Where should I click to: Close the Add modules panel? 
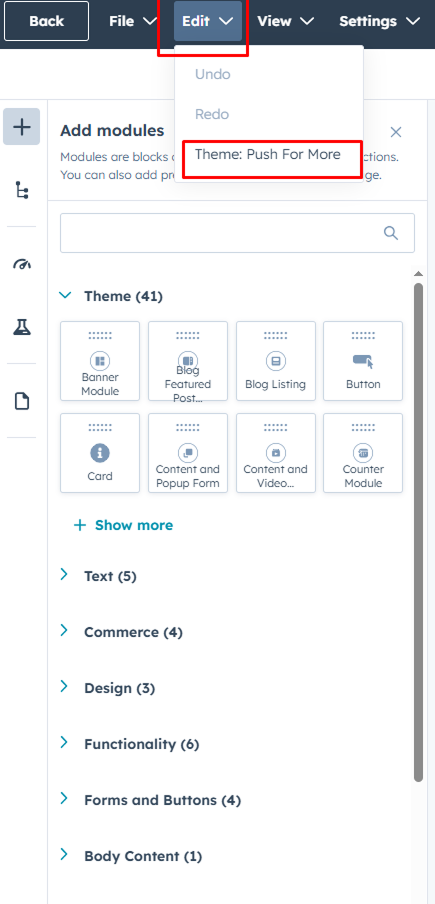coord(396,132)
